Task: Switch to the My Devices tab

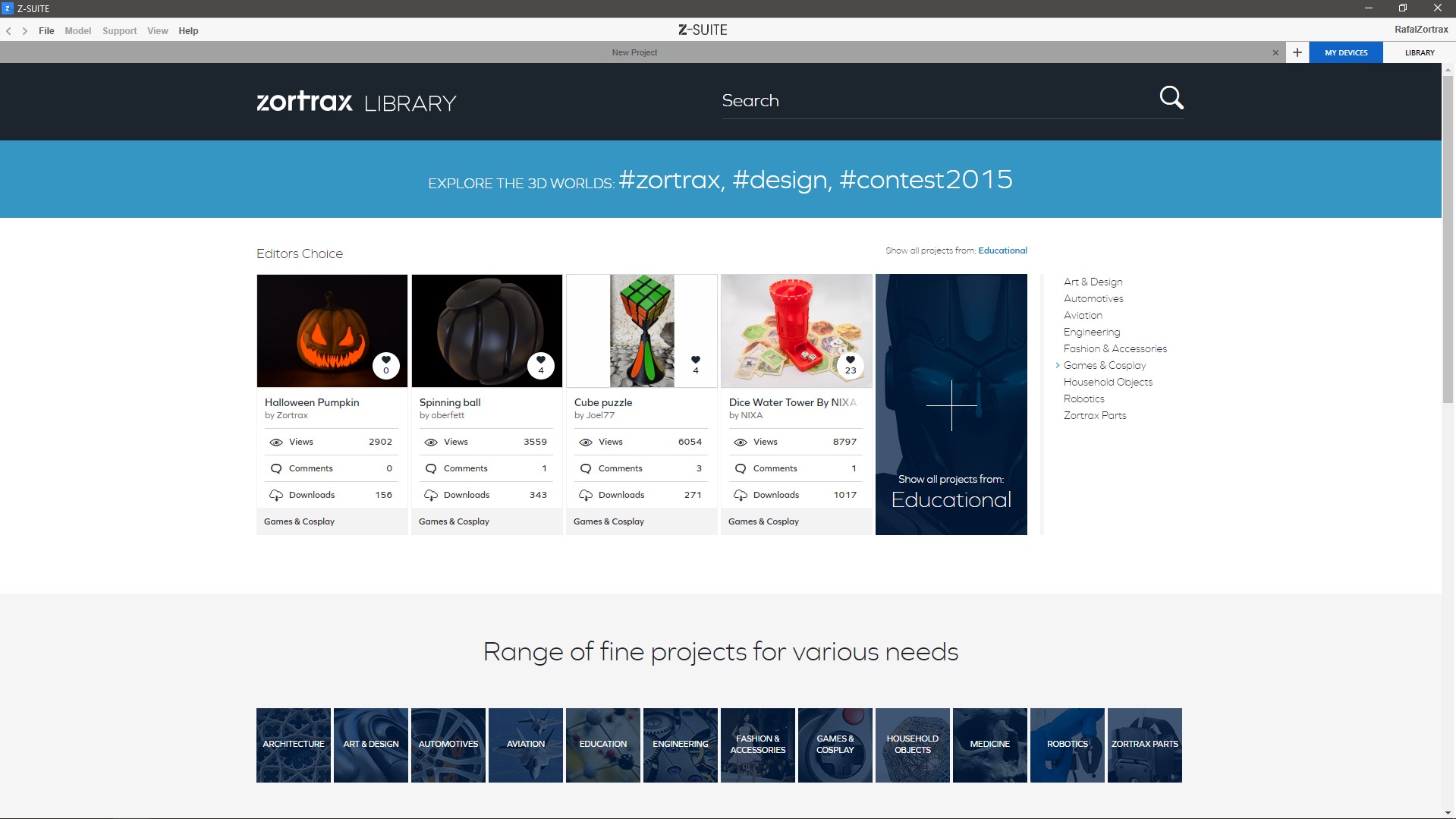Action: click(x=1345, y=52)
